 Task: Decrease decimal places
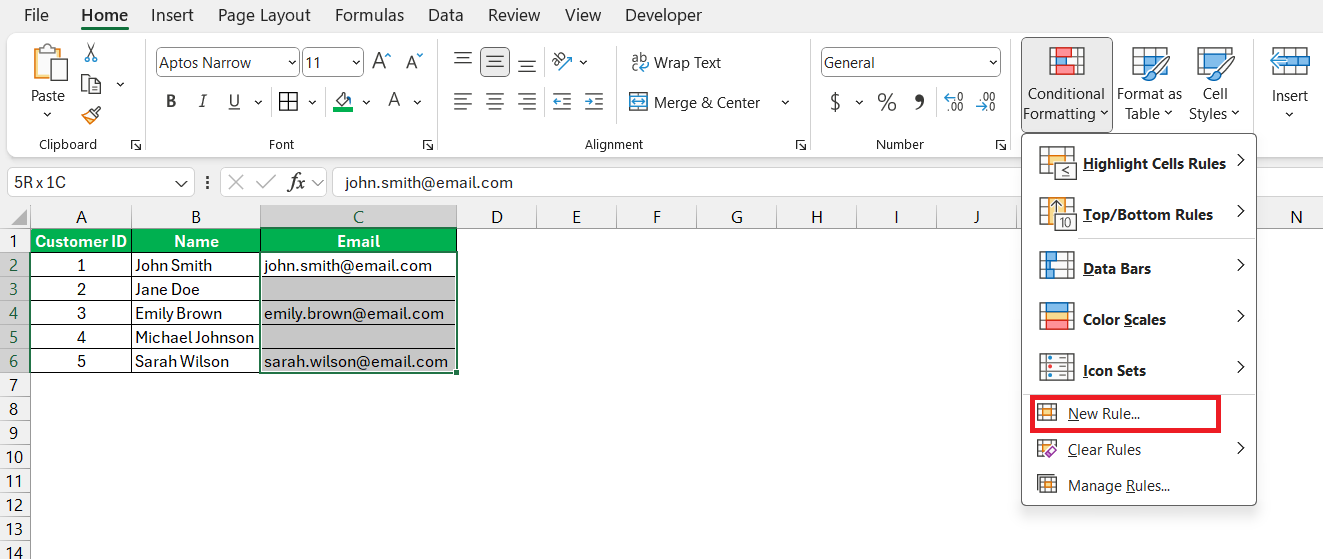pos(986,102)
